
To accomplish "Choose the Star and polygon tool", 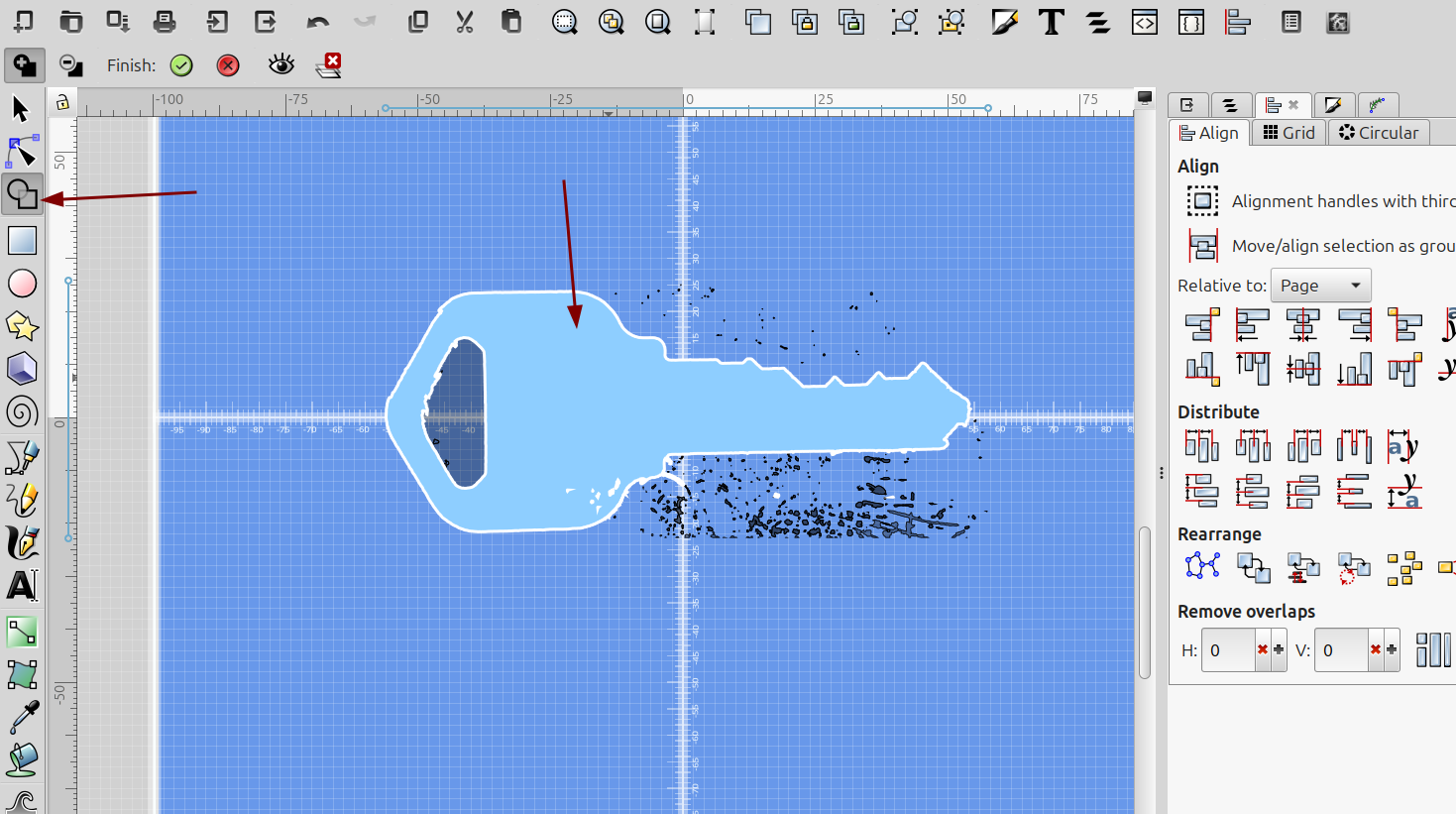I will pyautogui.click(x=22, y=326).
